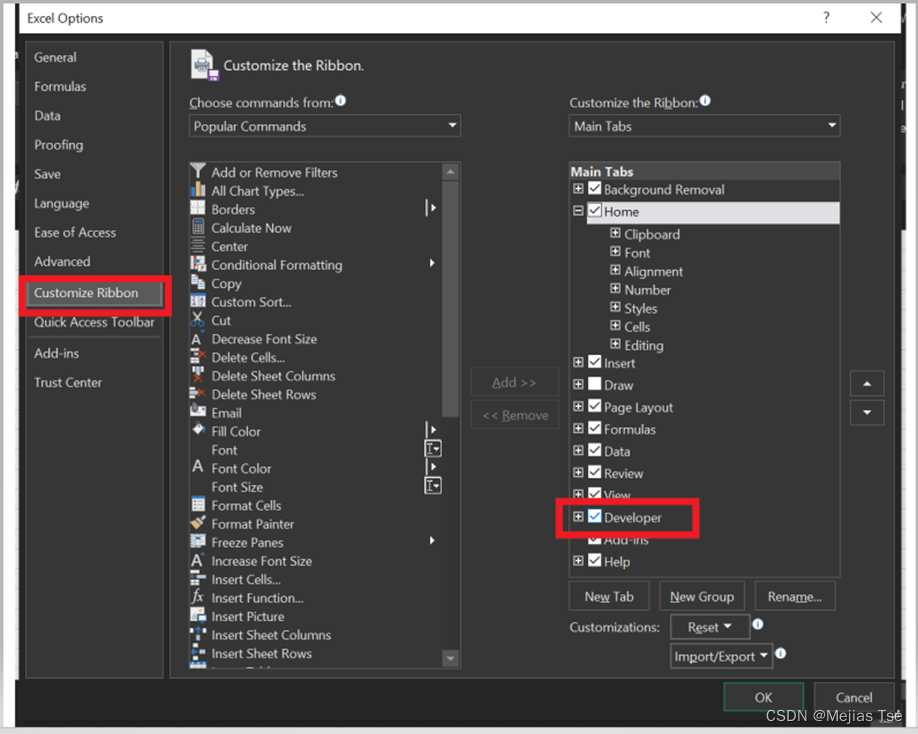Uncheck the Data tab checkbox
918x734 pixels.
tap(595, 450)
